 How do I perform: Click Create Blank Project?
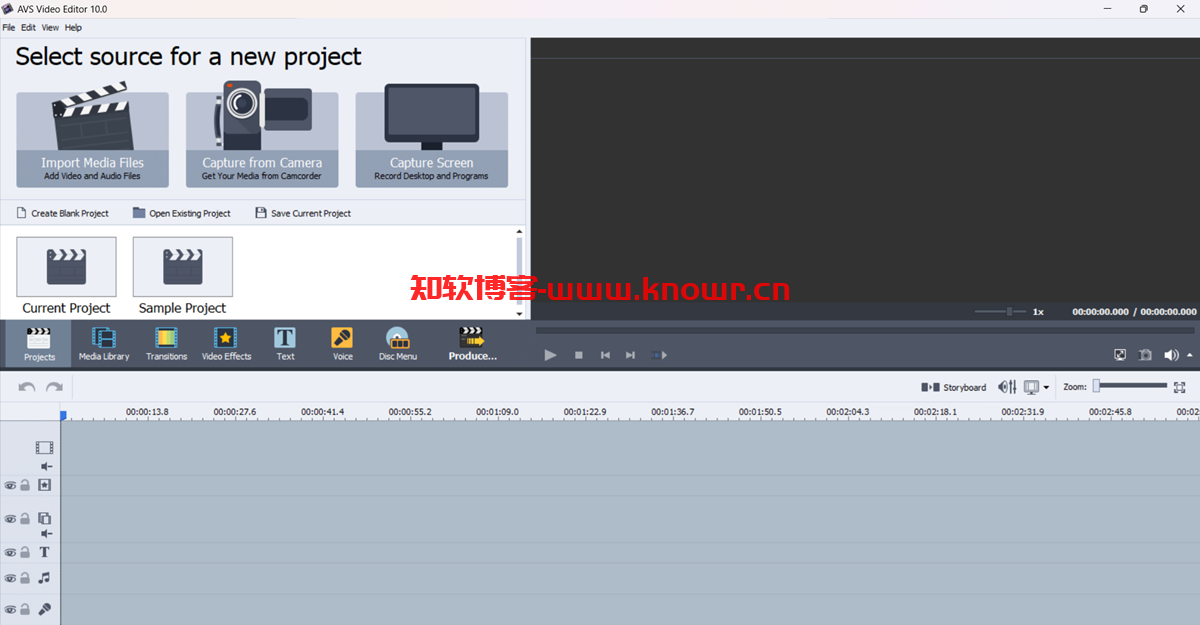63,213
